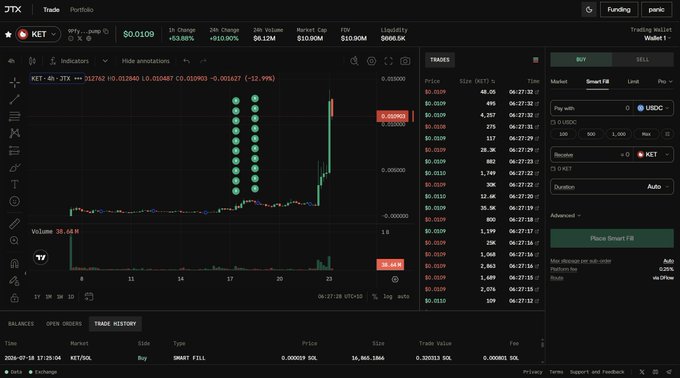Open the Receive KET token dropdown
Image resolution: width=680 pixels, height=378 pixels.
point(653,155)
